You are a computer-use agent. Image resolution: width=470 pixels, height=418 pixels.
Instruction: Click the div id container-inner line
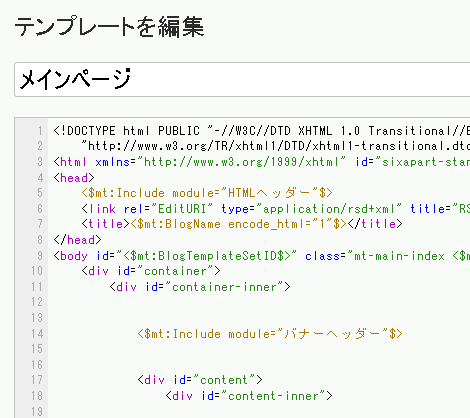pyautogui.click(x=200, y=287)
